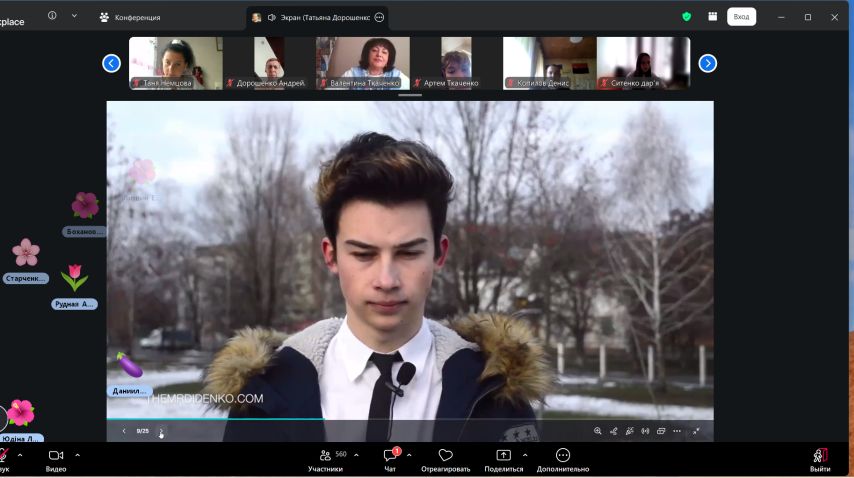Select the Экран (Татьяна Дорошенко) tab
Viewport: 854px width, 478px height.
[x=318, y=17]
